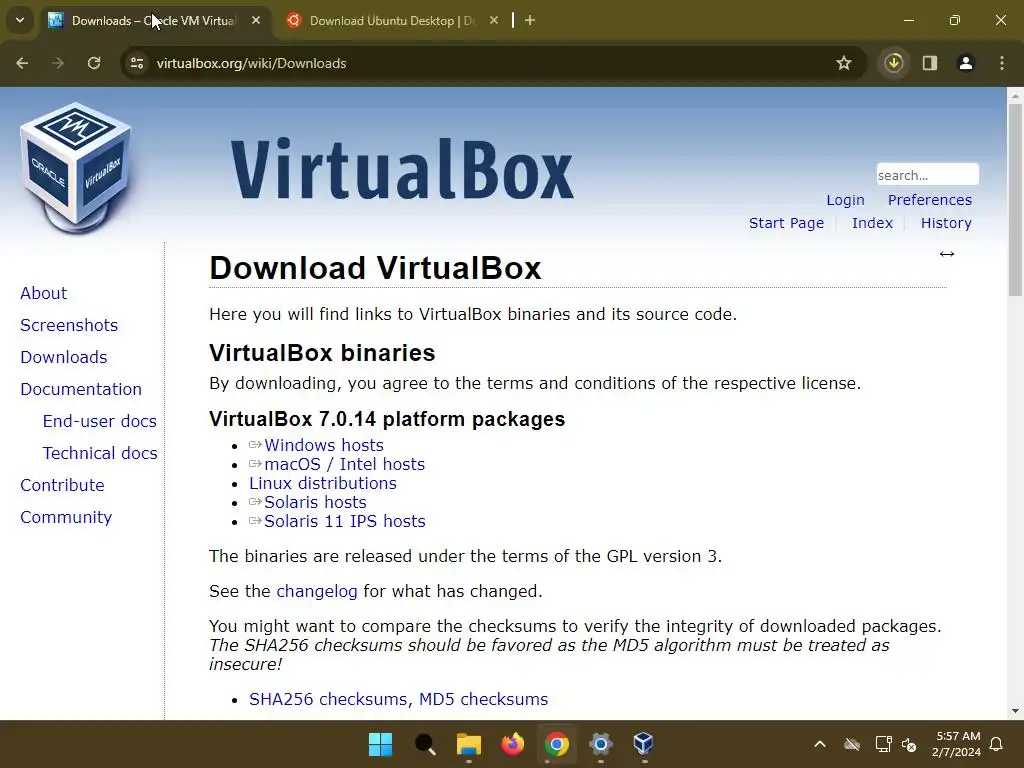Close the Downloads – Oracle VM VirtualBox tab
Screen dimensions: 1024x768
tap(256, 20)
